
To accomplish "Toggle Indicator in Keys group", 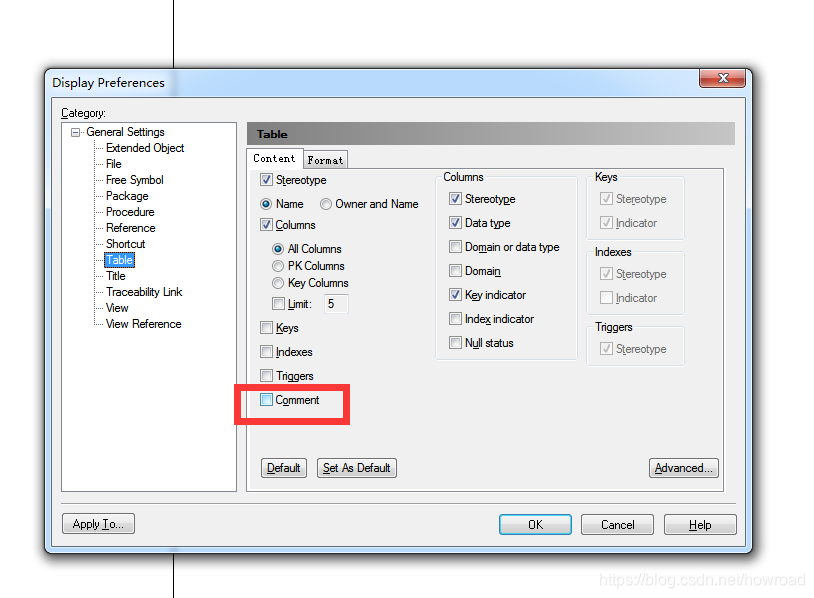I will (x=606, y=223).
